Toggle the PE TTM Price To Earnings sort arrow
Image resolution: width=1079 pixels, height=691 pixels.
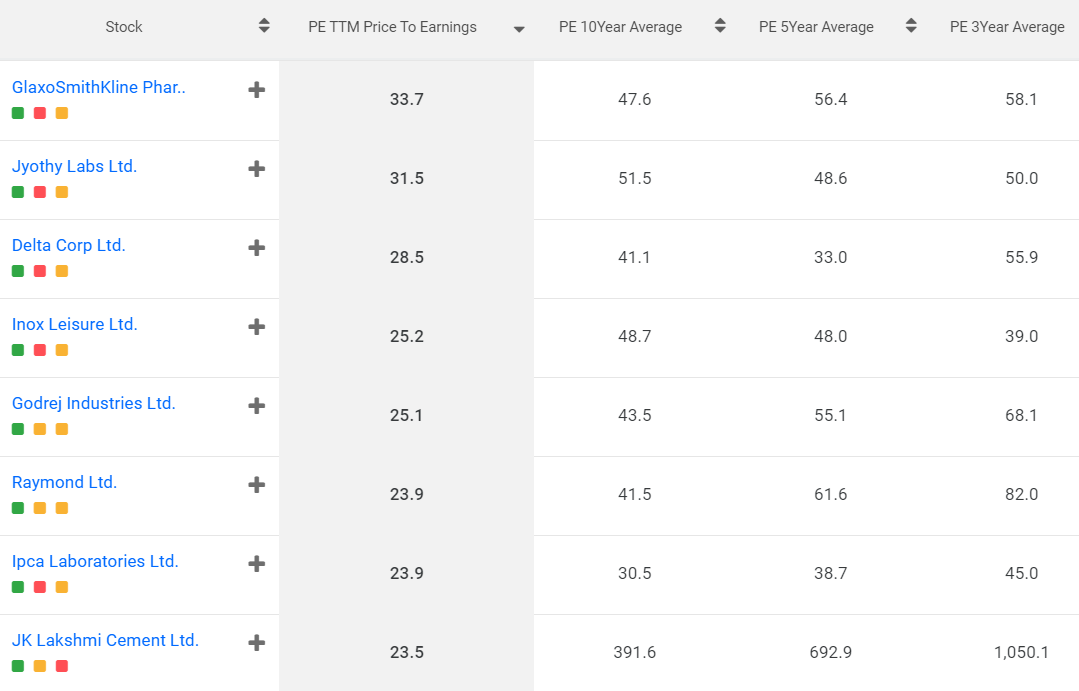pyautogui.click(x=519, y=29)
